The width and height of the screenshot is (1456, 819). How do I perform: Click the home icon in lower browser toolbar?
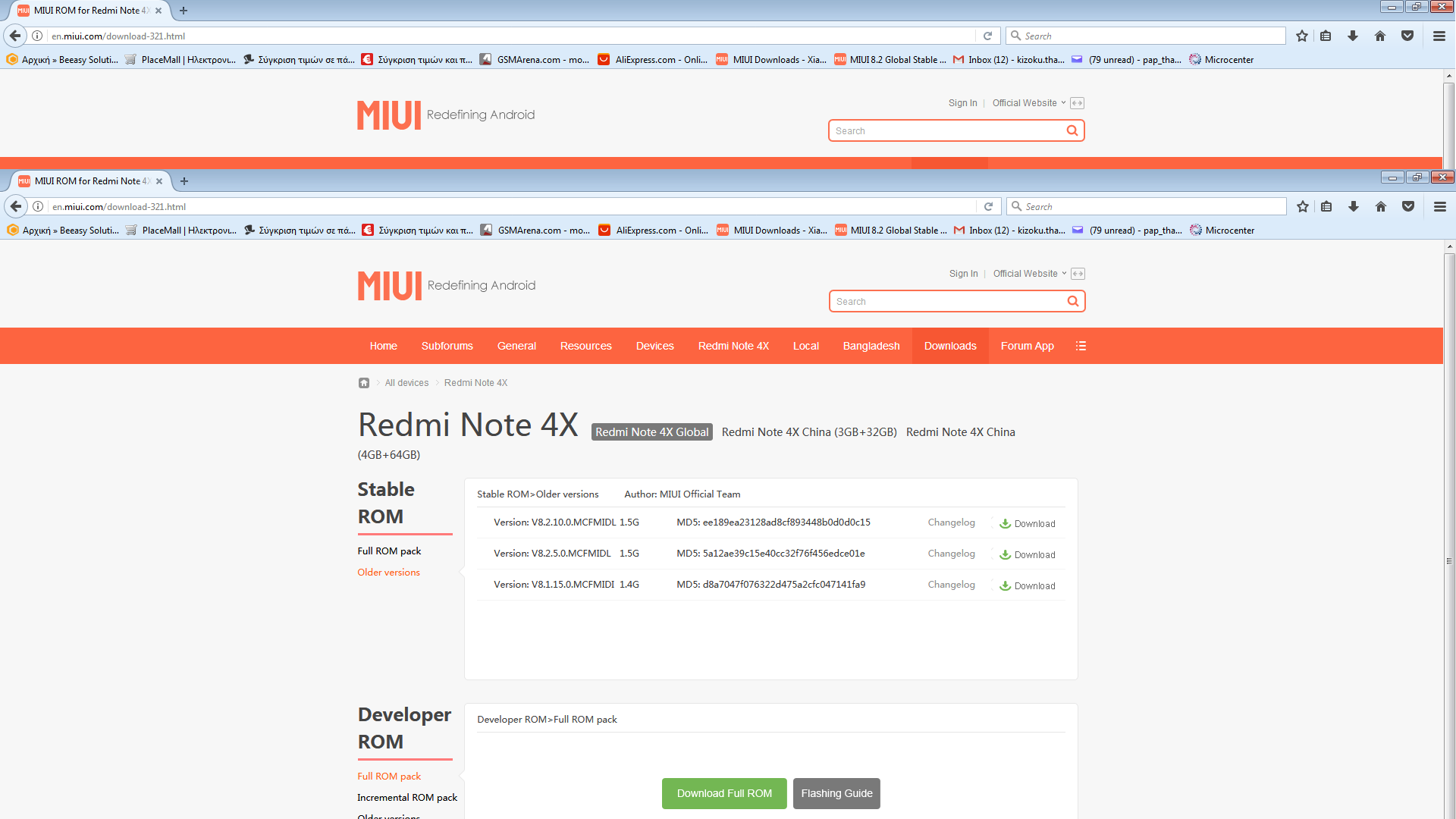click(x=1381, y=206)
